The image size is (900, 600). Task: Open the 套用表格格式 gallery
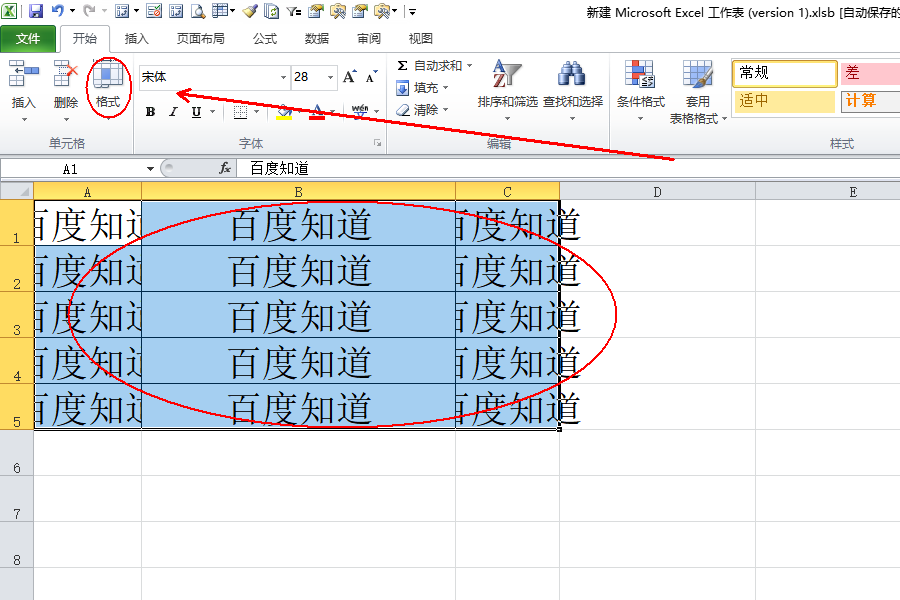698,92
